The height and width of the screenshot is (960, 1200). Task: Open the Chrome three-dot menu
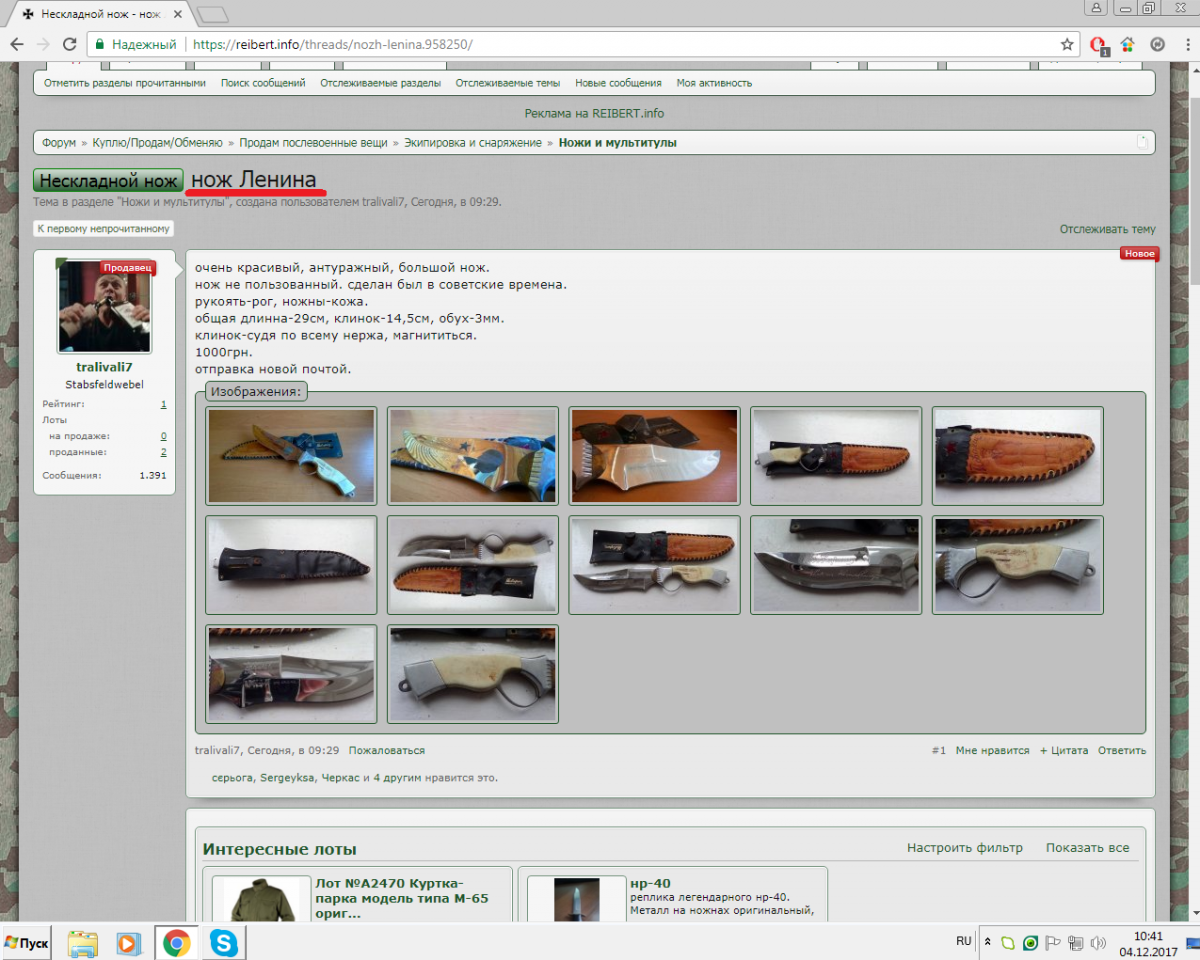(x=1185, y=45)
